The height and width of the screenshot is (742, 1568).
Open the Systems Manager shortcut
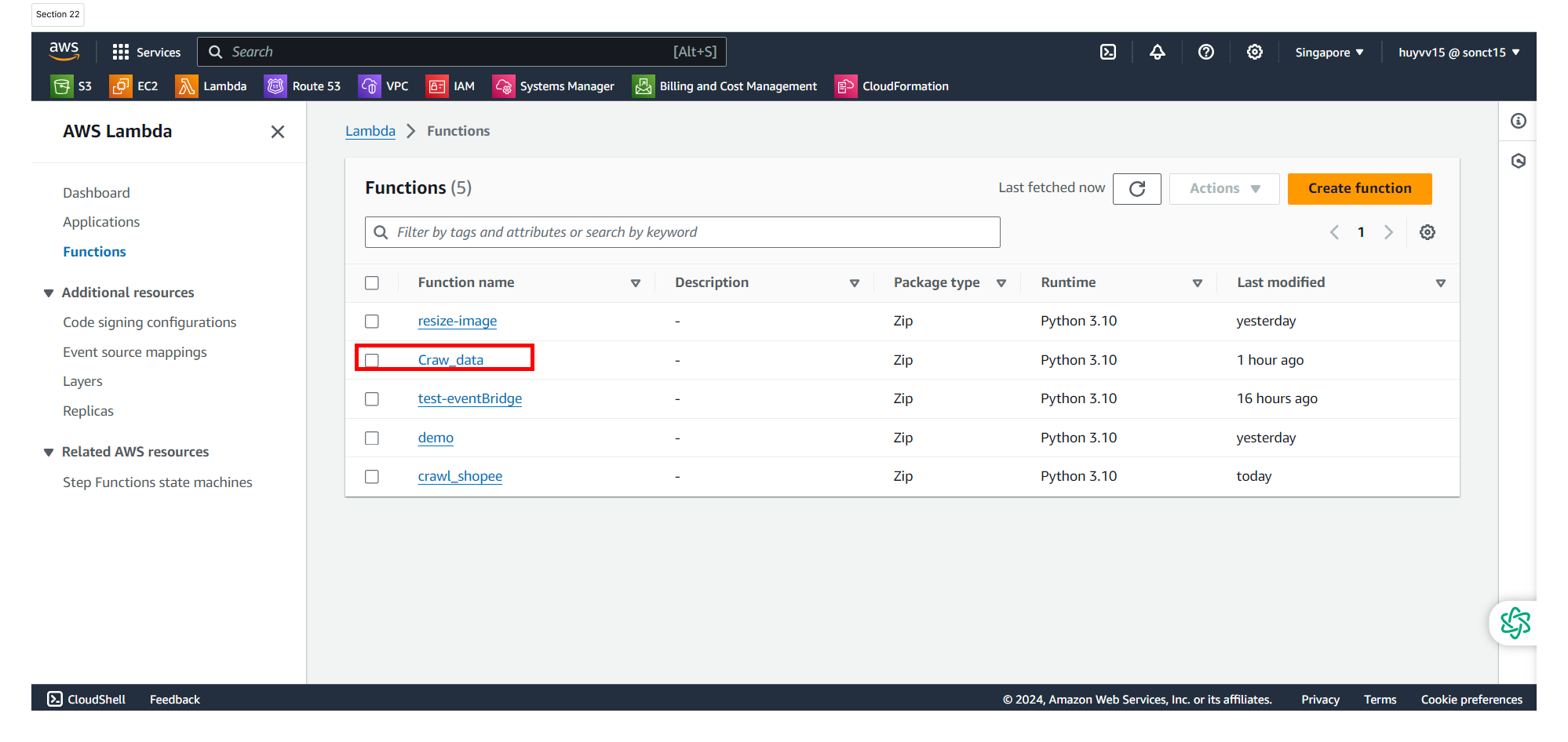tap(554, 86)
